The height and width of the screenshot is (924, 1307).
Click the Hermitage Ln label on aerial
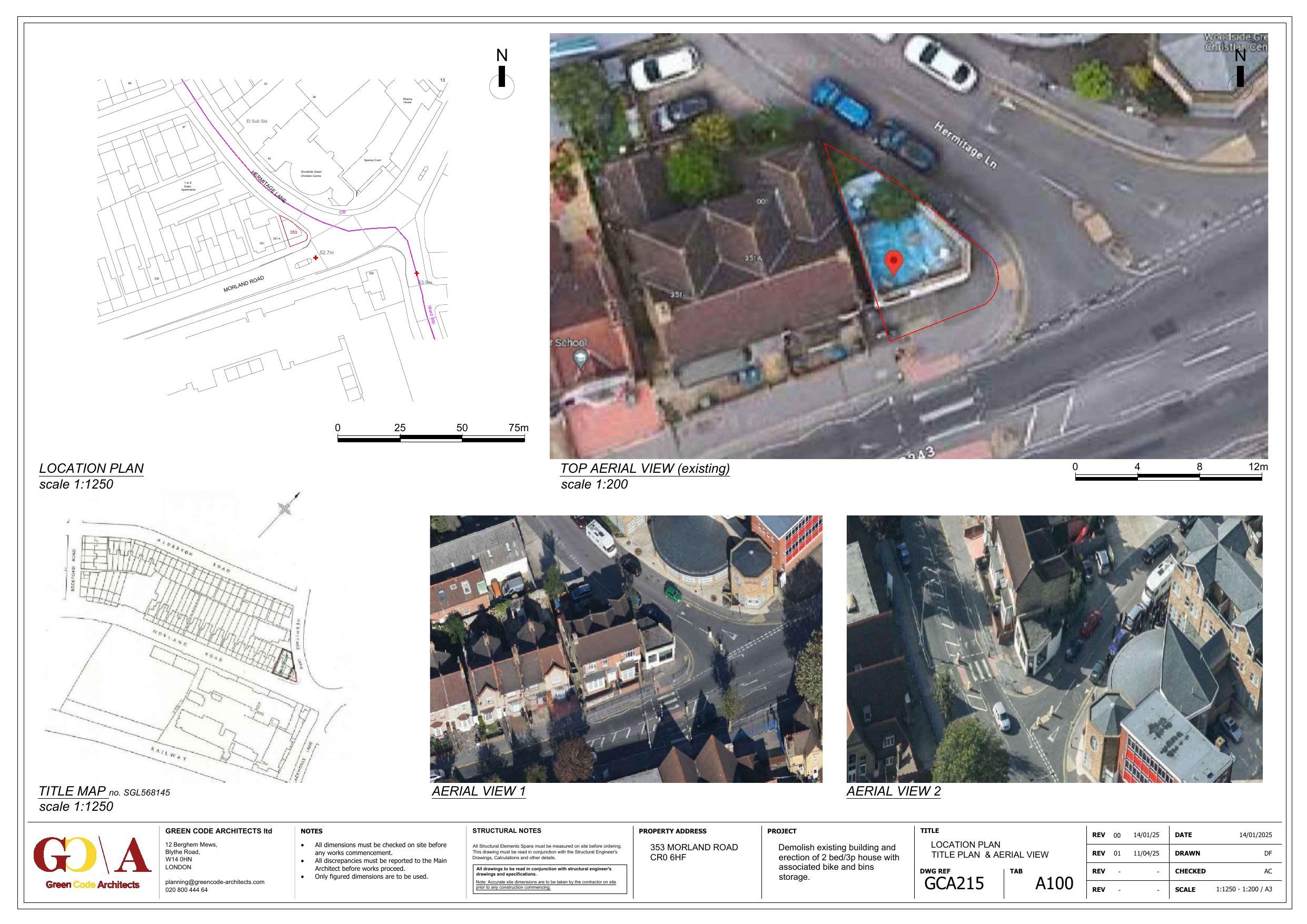(x=965, y=145)
